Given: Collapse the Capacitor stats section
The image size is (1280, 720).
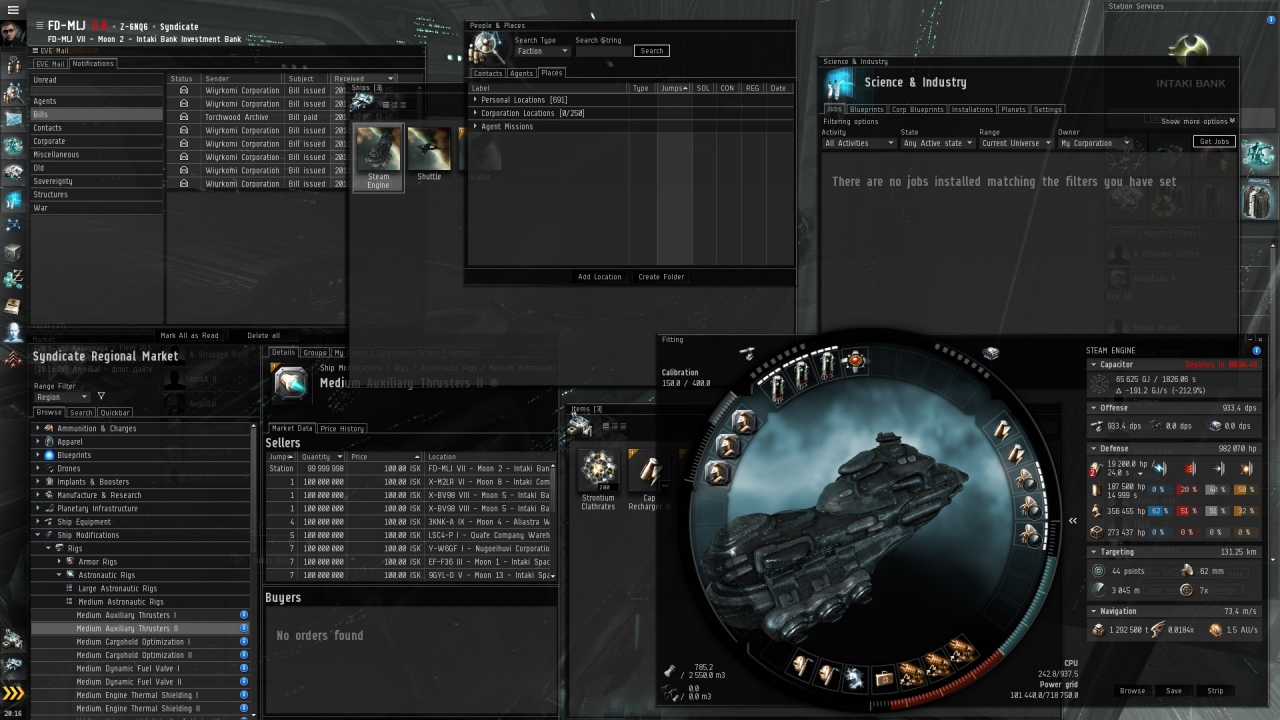Looking at the screenshot, I should [1093, 365].
